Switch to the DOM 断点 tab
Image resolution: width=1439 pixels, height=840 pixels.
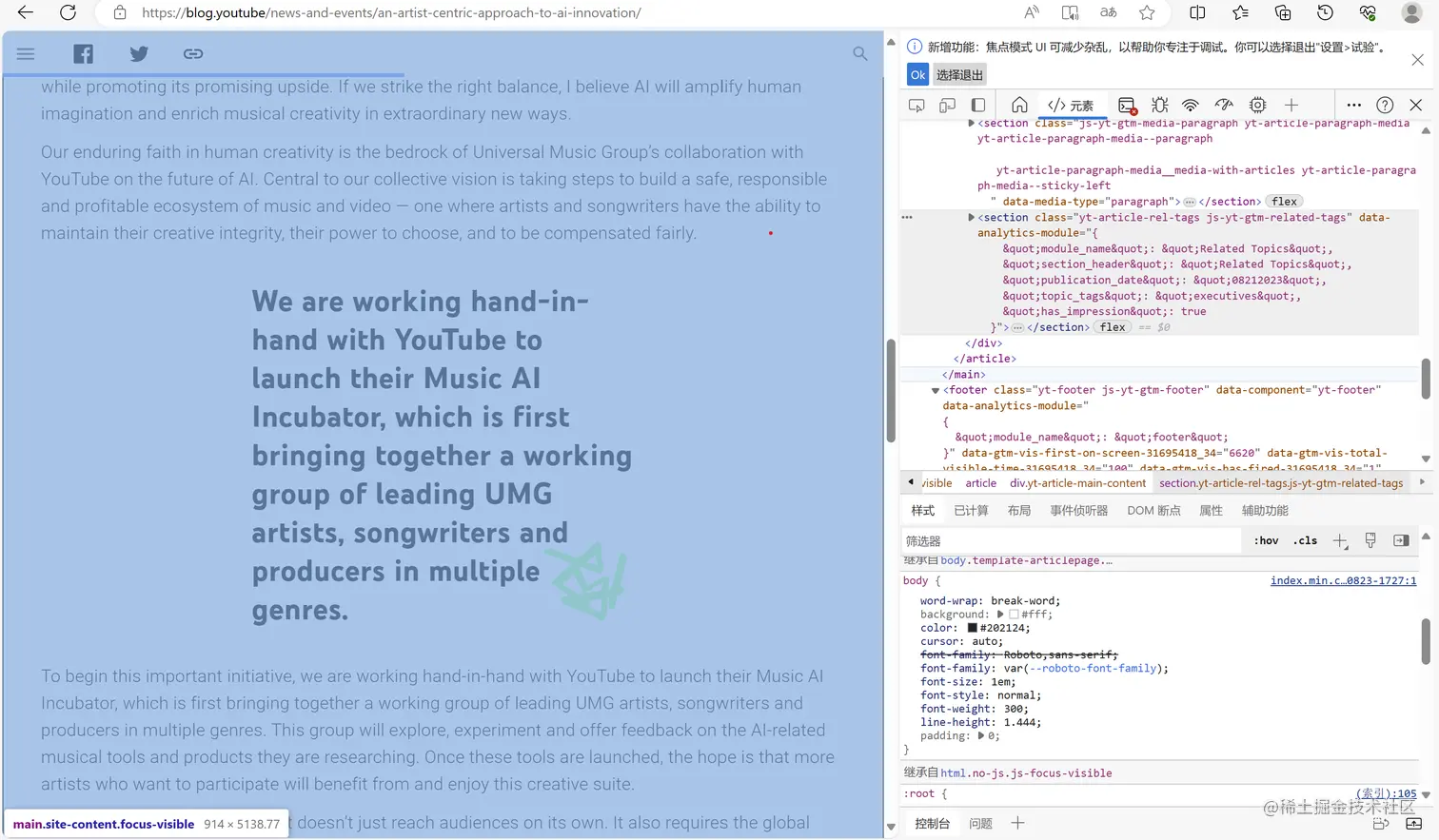tap(1153, 511)
